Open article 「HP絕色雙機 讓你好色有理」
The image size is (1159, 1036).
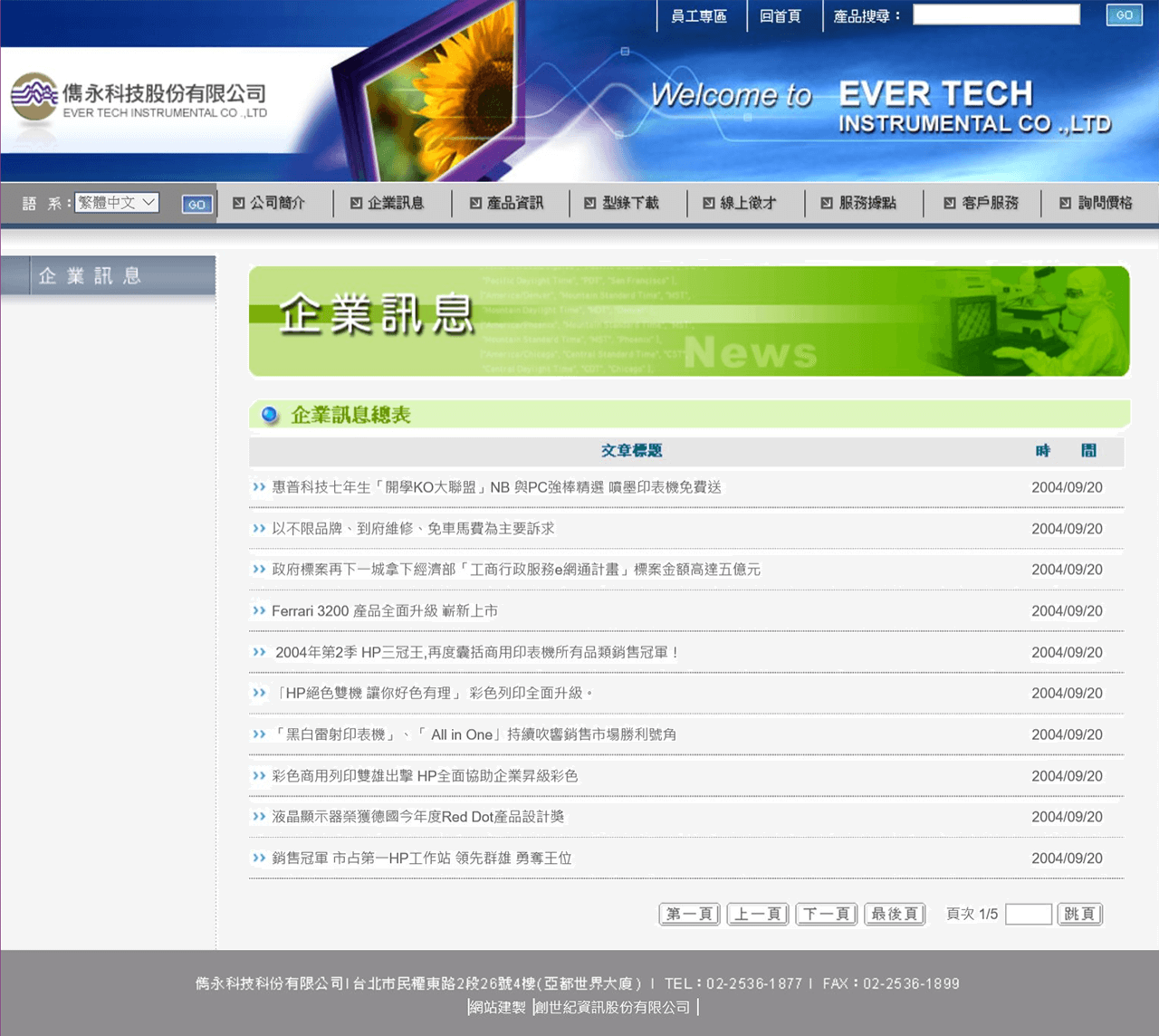click(433, 693)
